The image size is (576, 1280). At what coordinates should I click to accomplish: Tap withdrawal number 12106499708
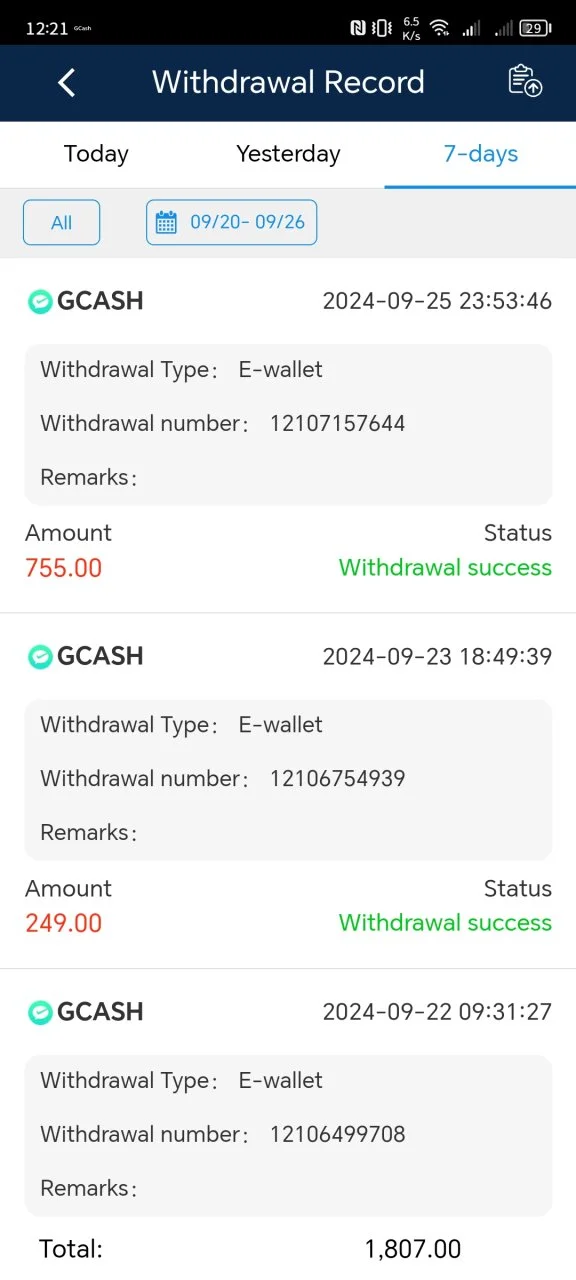[337, 1134]
